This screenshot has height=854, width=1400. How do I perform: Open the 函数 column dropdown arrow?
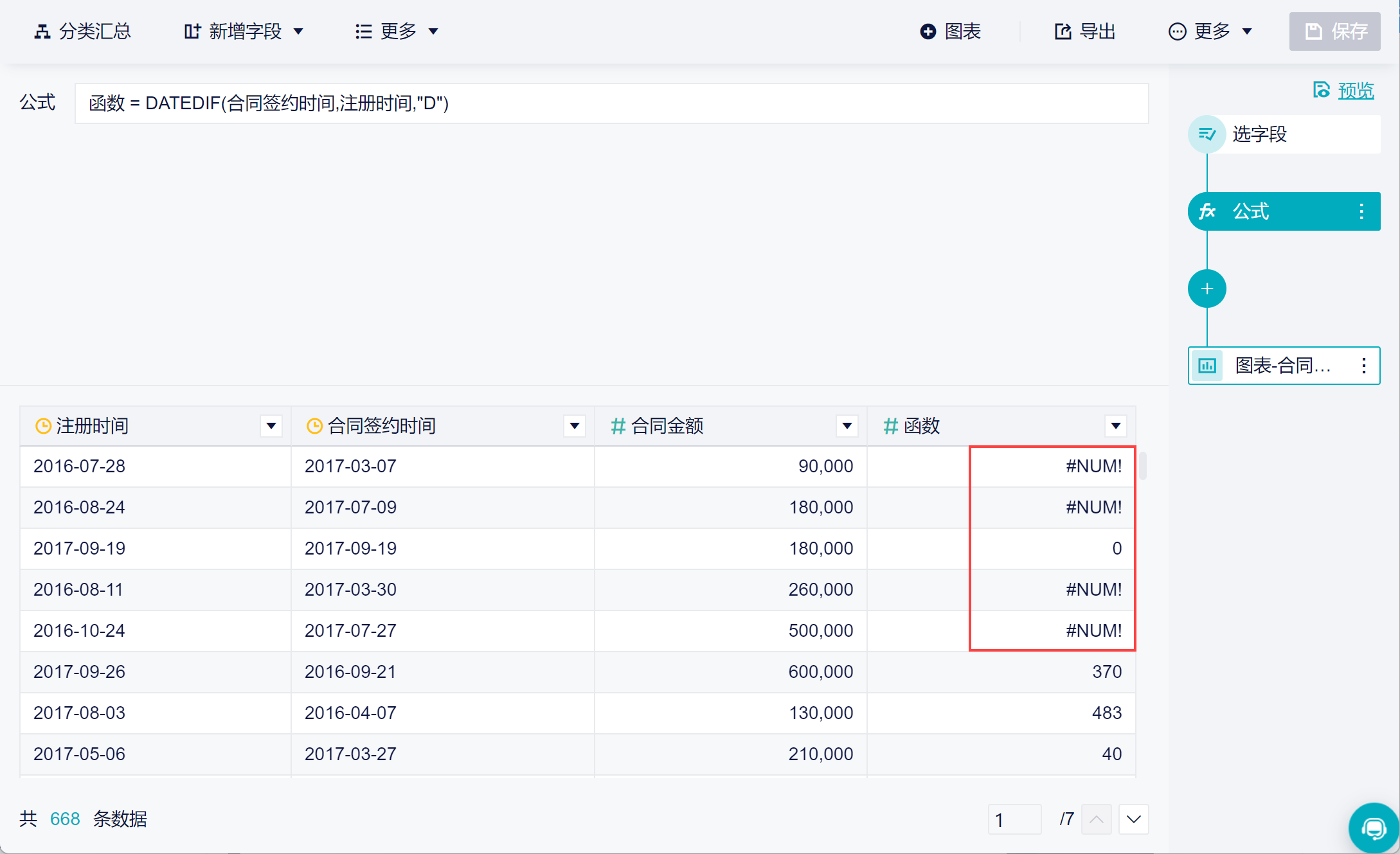(1116, 426)
